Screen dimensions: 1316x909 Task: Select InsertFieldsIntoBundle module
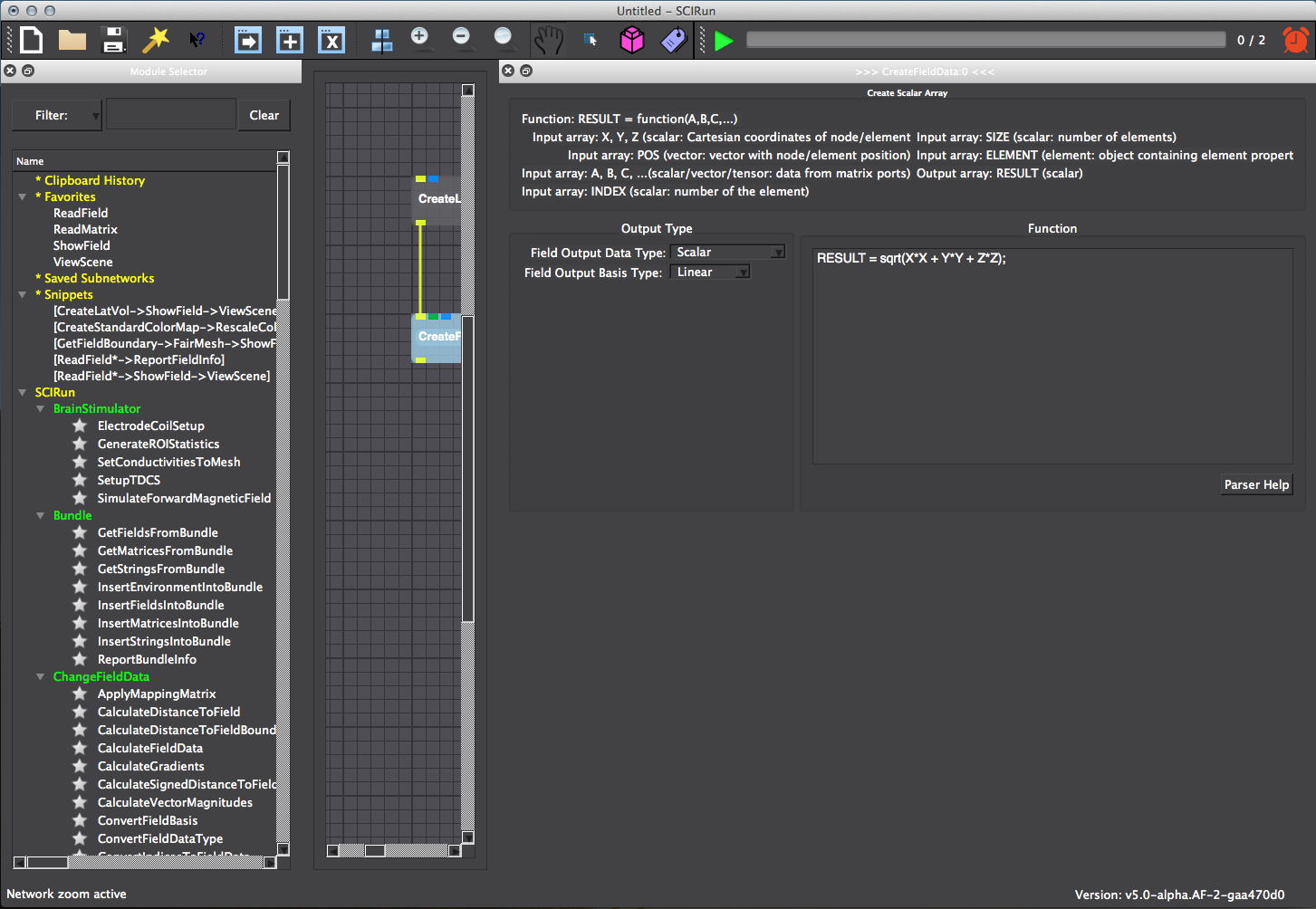coord(161,605)
